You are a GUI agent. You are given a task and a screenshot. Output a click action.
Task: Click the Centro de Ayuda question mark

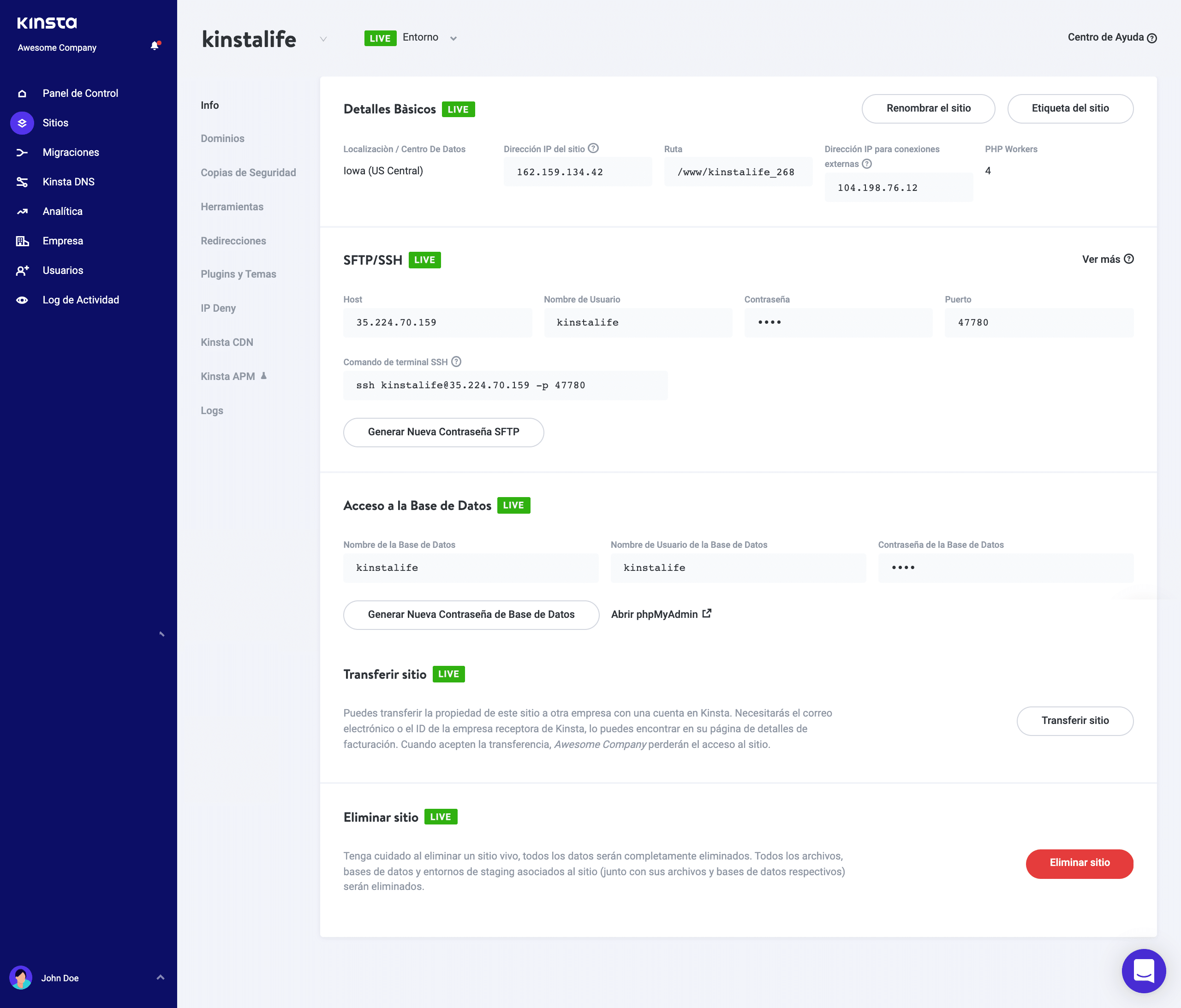click(1152, 38)
